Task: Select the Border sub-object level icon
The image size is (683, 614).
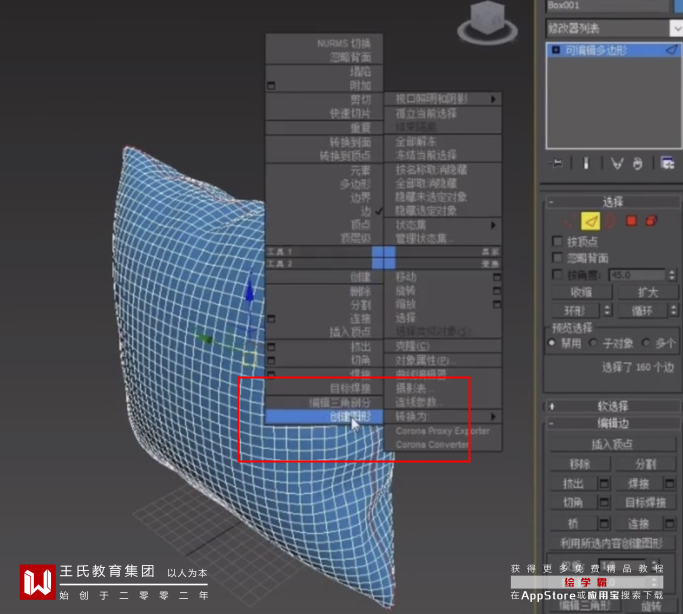Action: tap(611, 221)
